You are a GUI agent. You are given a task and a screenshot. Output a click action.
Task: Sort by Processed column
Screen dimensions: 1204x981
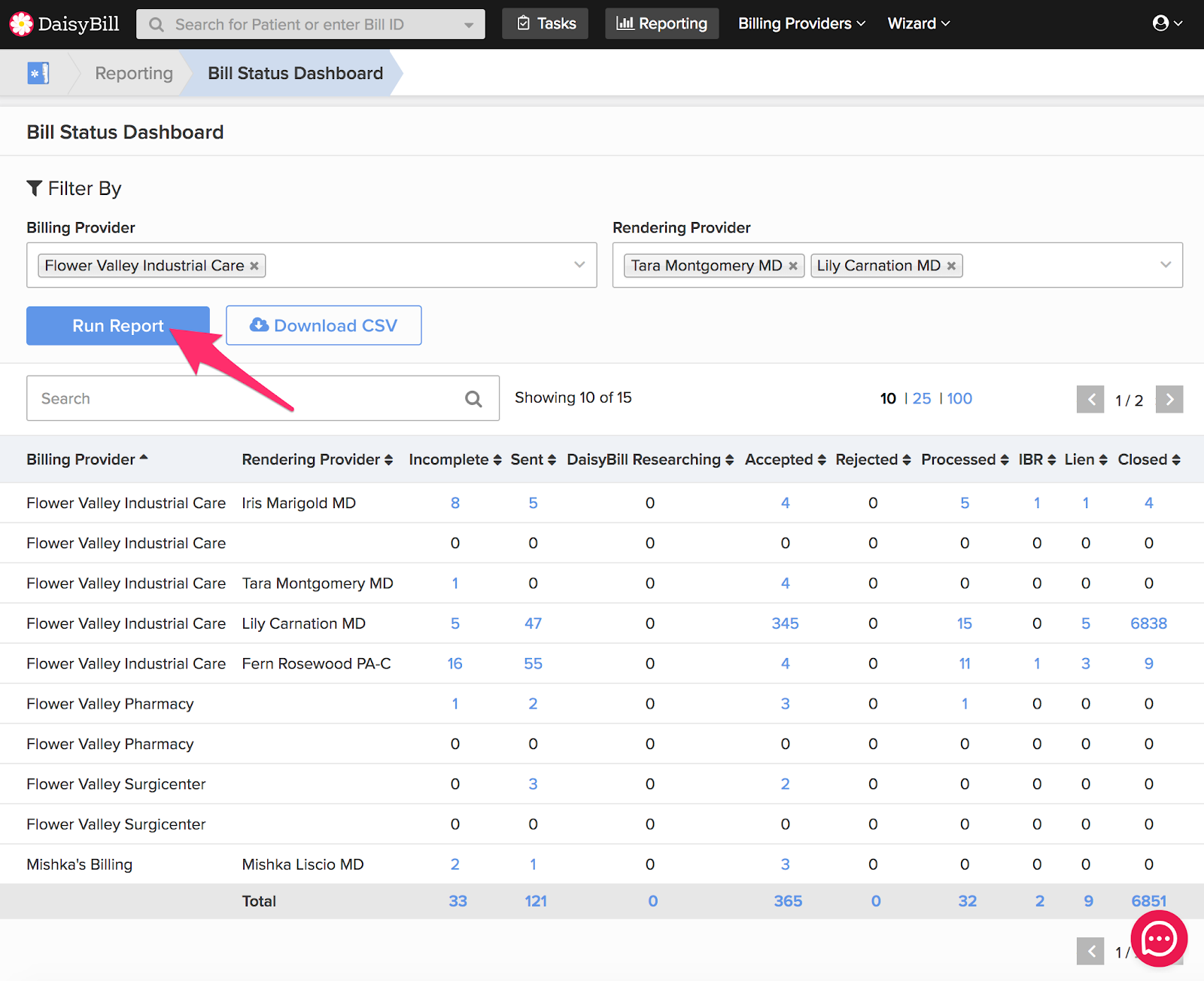coord(965,459)
